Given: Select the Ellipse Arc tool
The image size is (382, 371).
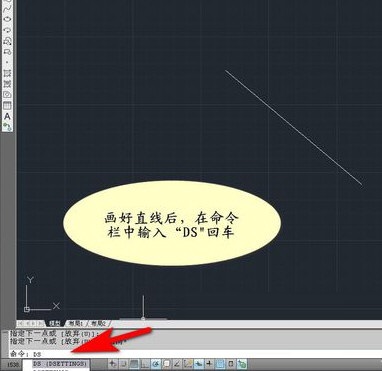Looking at the screenshot, I should point(7,30).
